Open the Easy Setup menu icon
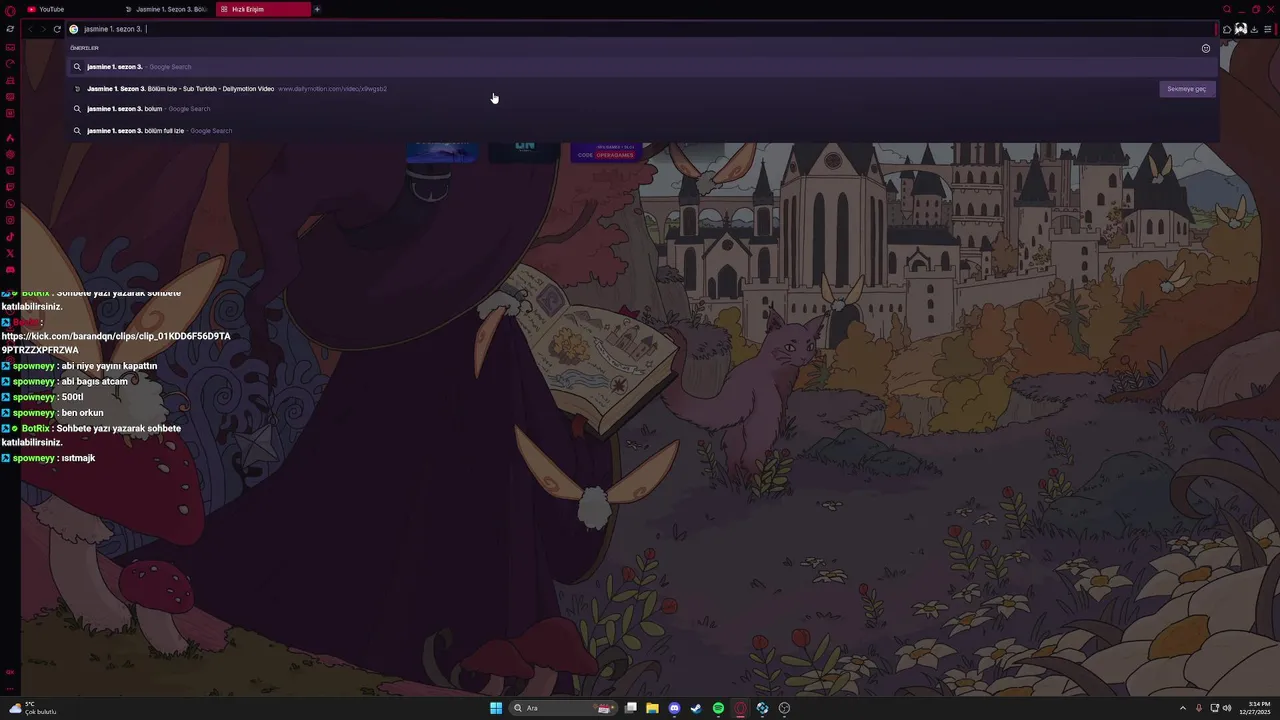 pos(1268,29)
